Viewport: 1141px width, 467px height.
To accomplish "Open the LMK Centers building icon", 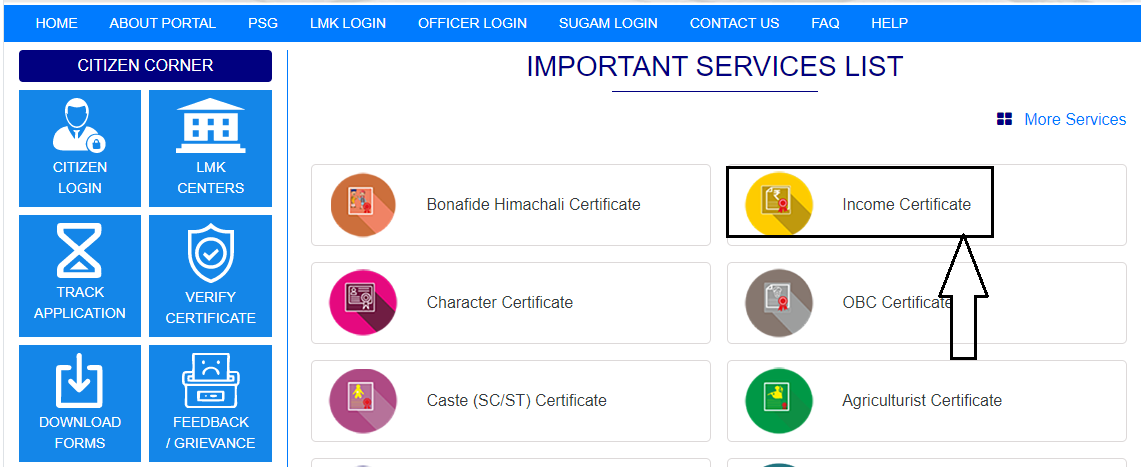I will [210, 125].
